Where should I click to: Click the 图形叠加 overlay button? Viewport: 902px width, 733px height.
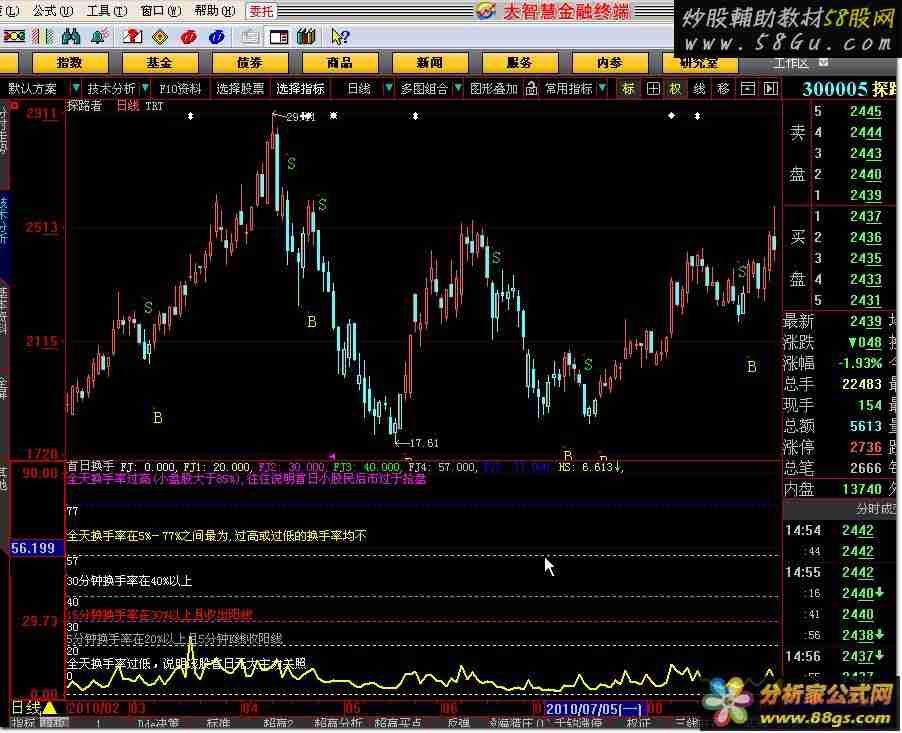[494, 89]
